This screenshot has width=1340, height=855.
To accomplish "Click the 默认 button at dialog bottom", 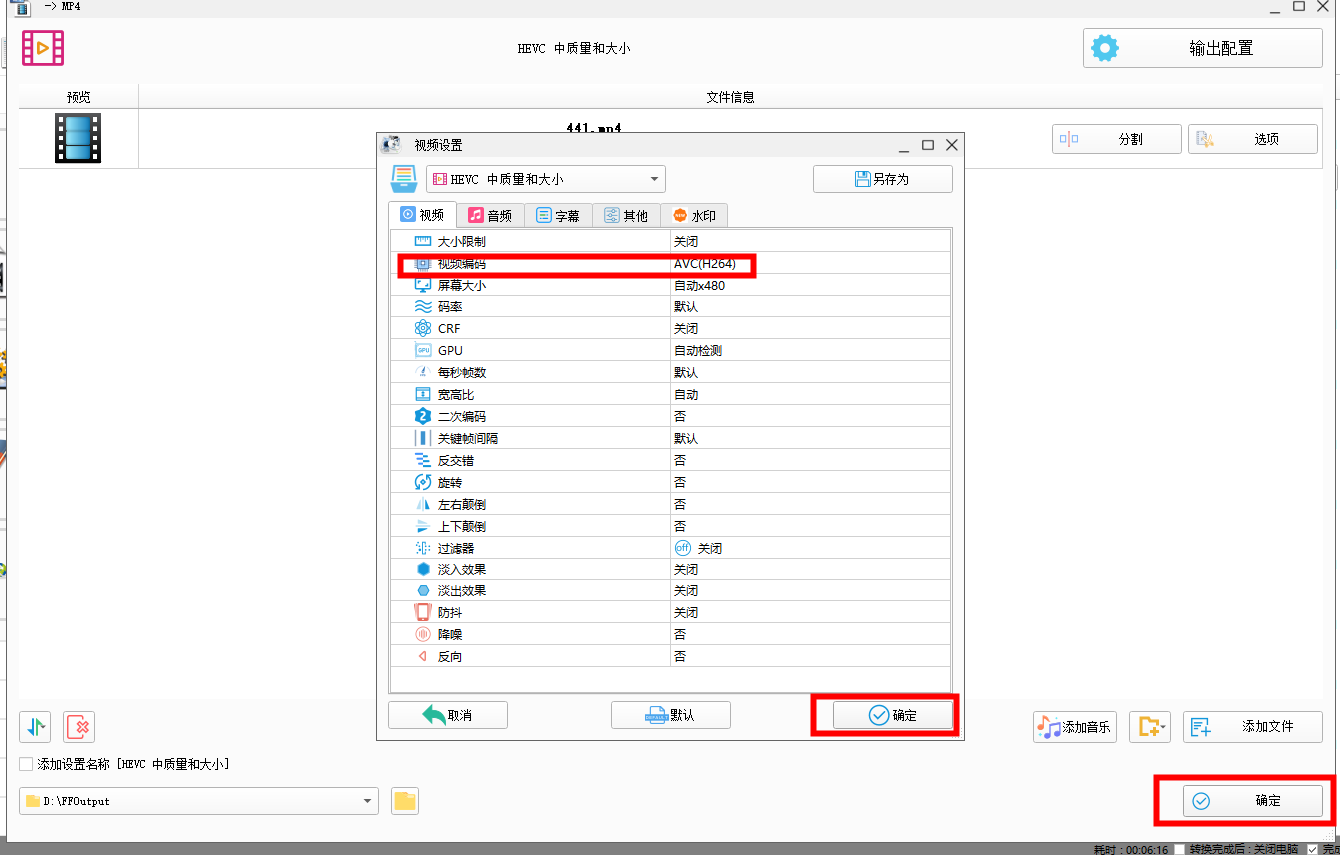I will (x=671, y=715).
